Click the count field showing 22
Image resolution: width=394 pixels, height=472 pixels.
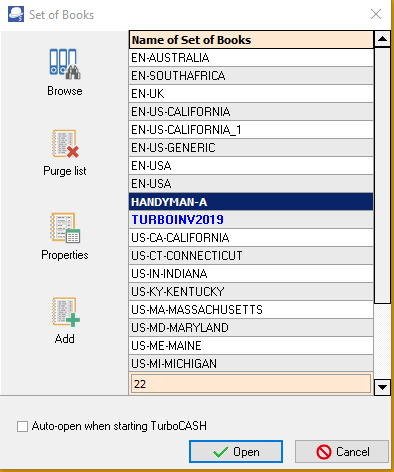[251, 384]
